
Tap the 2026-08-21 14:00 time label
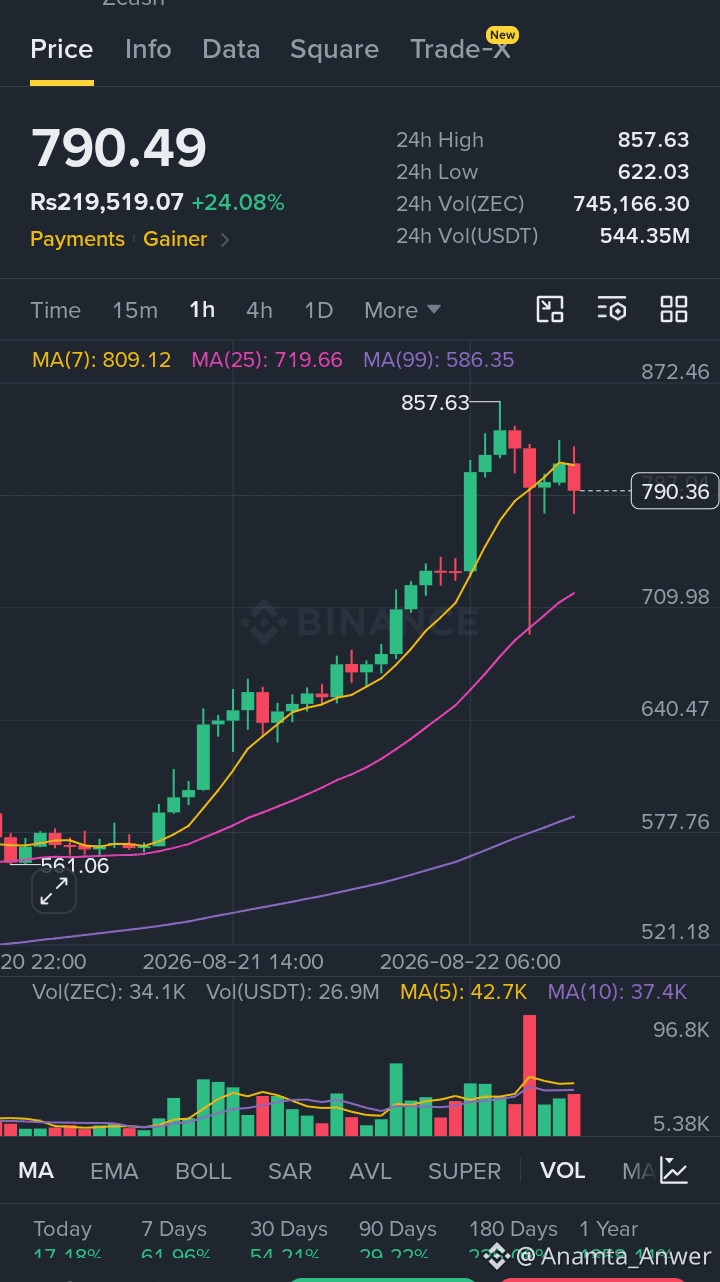tap(233, 962)
